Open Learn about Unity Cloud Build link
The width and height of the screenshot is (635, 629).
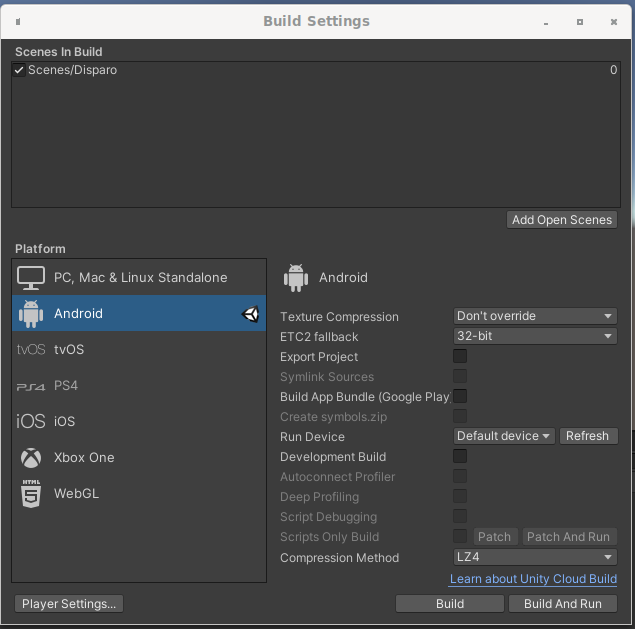coord(533,579)
